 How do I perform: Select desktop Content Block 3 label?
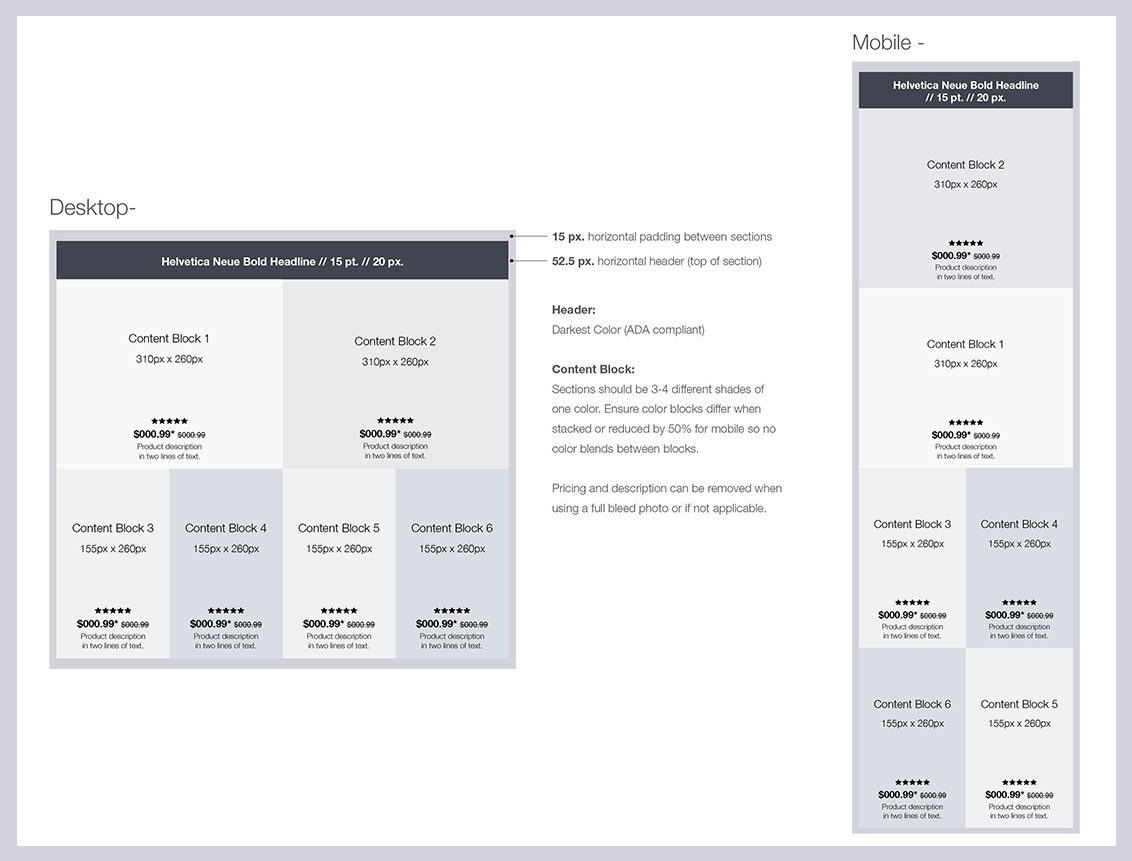pos(113,528)
